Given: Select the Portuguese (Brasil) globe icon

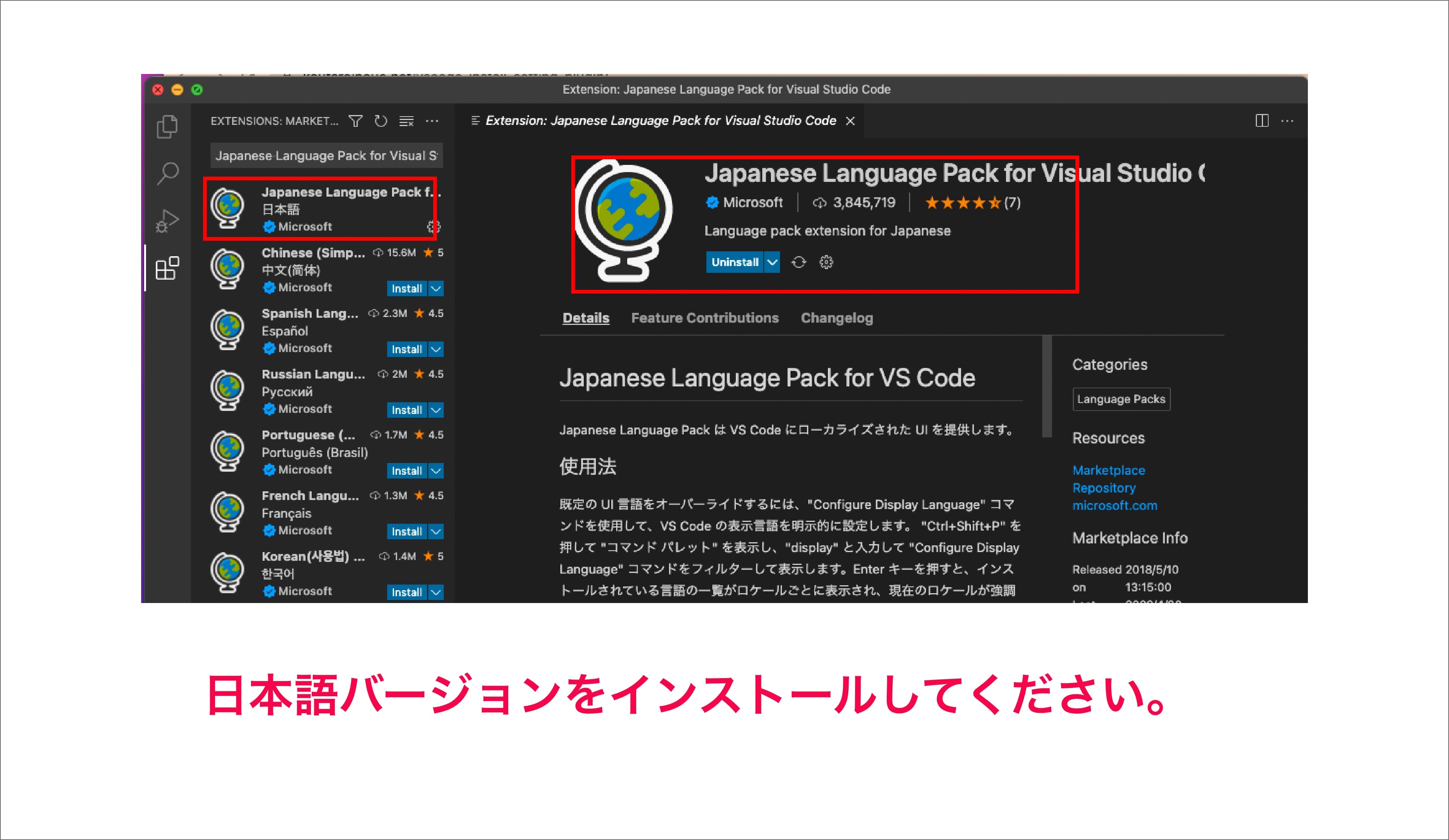Looking at the screenshot, I should pyautogui.click(x=227, y=452).
